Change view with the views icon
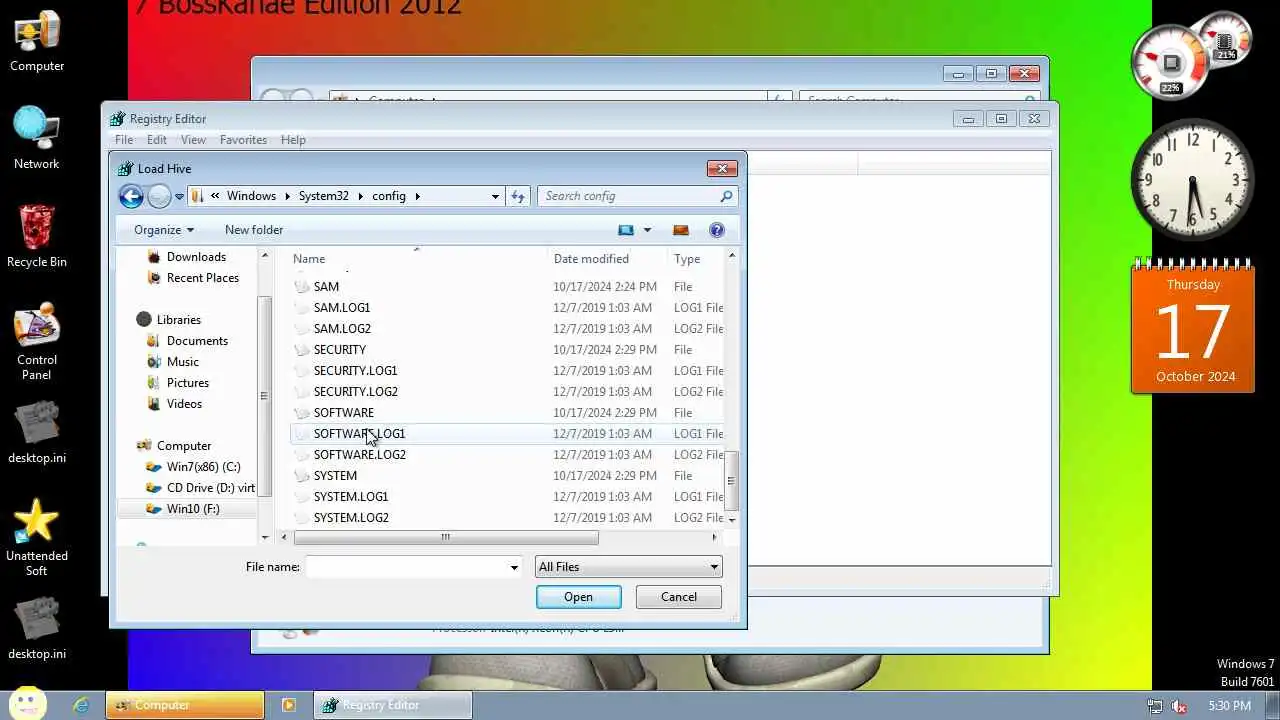This screenshot has width=1280, height=720. [626, 230]
